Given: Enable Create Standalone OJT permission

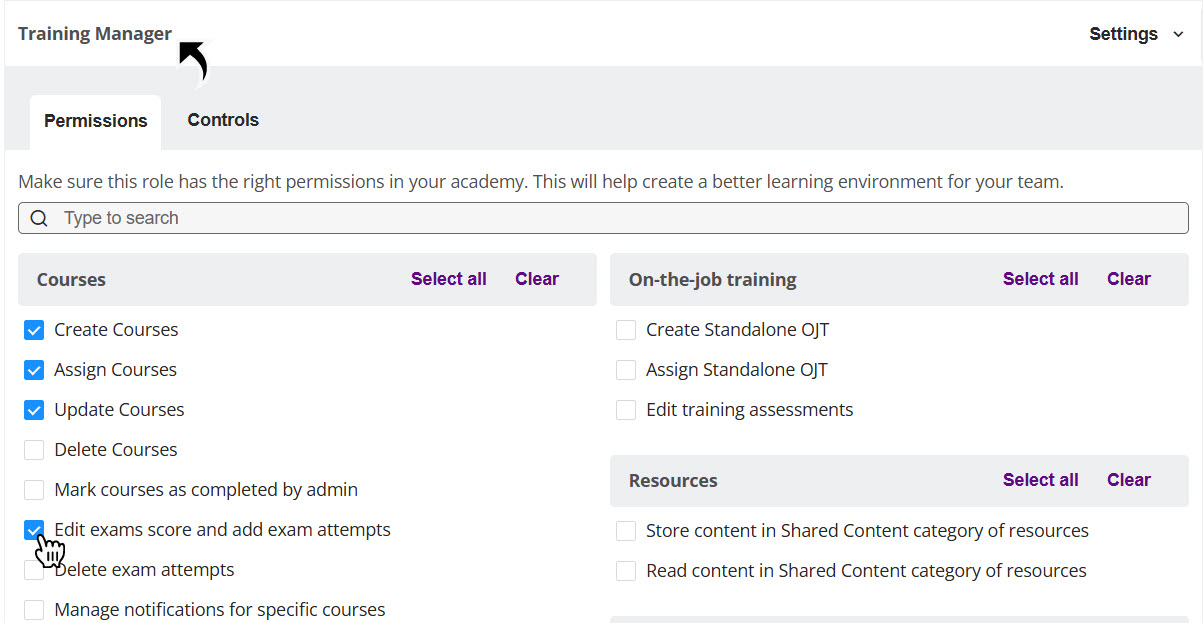Looking at the screenshot, I should click(626, 330).
